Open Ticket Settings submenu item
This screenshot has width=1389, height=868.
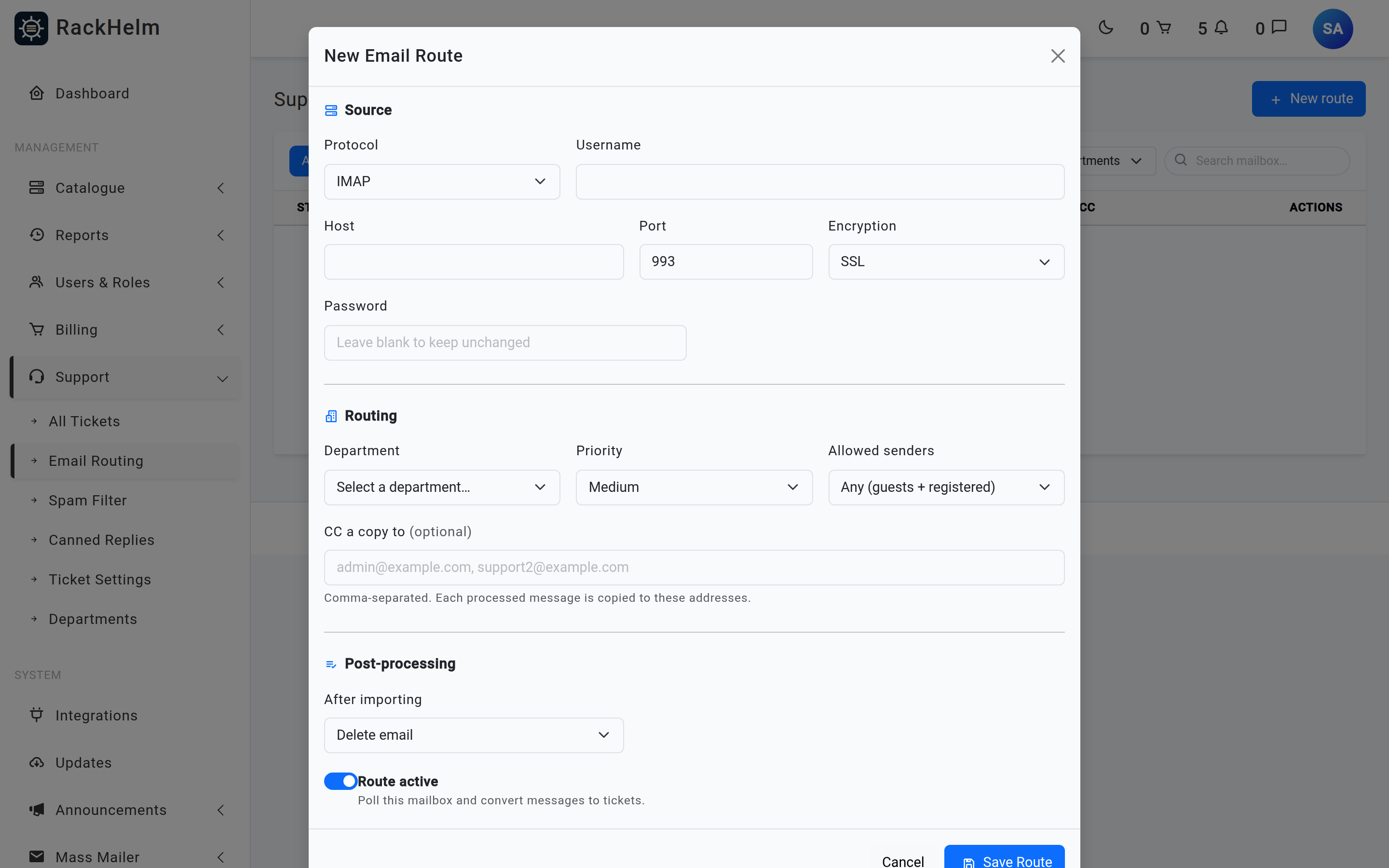pyautogui.click(x=100, y=580)
